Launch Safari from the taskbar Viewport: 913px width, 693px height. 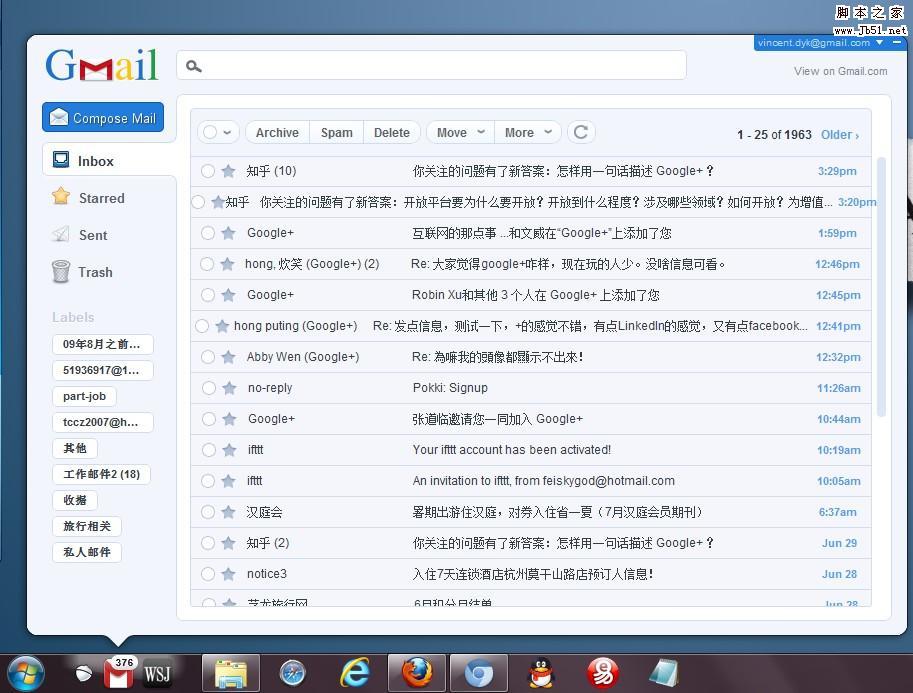click(x=292, y=674)
